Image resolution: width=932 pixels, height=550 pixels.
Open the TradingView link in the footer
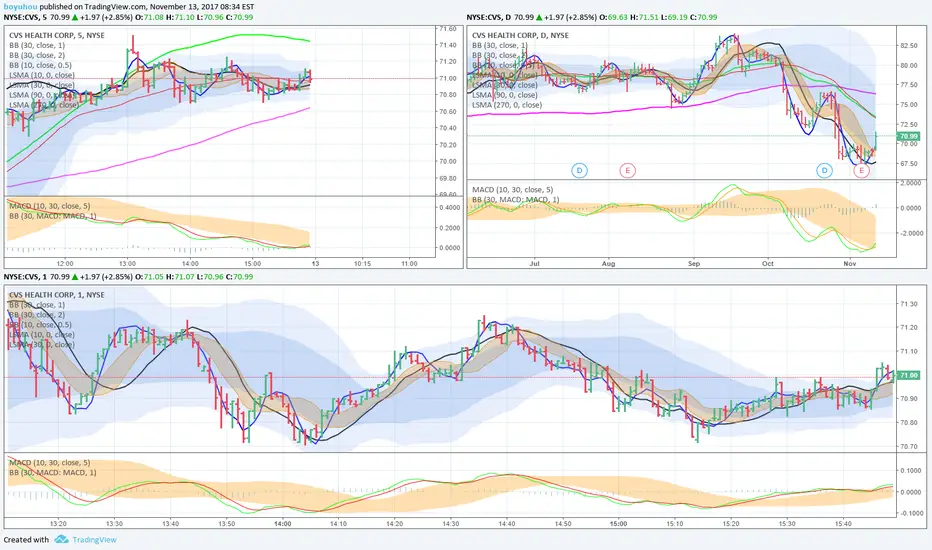click(x=95, y=540)
